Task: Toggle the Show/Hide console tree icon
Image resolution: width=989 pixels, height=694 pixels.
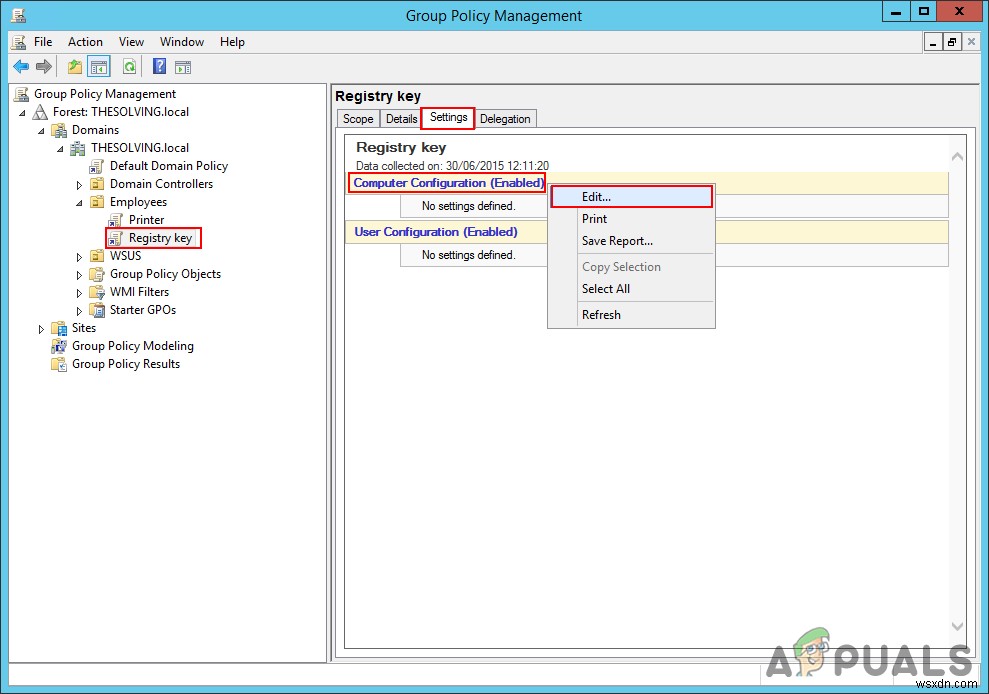Action: click(97, 67)
